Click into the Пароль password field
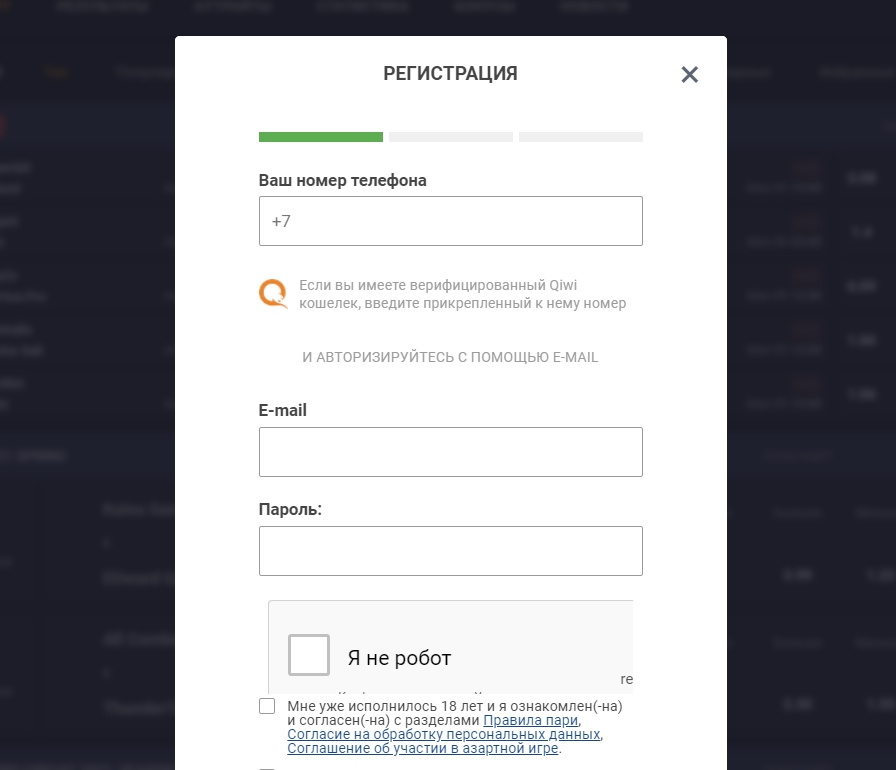 pyautogui.click(x=450, y=551)
